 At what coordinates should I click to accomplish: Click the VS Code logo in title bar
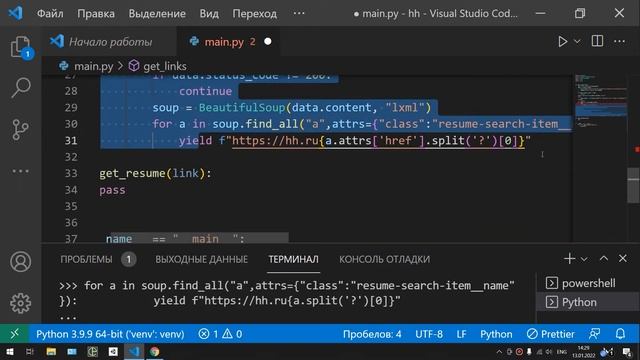(x=16, y=13)
